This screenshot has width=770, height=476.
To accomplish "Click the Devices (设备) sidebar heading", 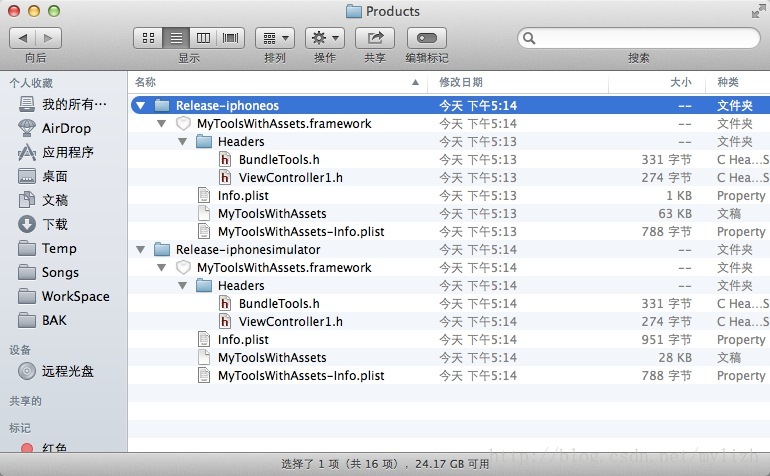I will coord(20,350).
